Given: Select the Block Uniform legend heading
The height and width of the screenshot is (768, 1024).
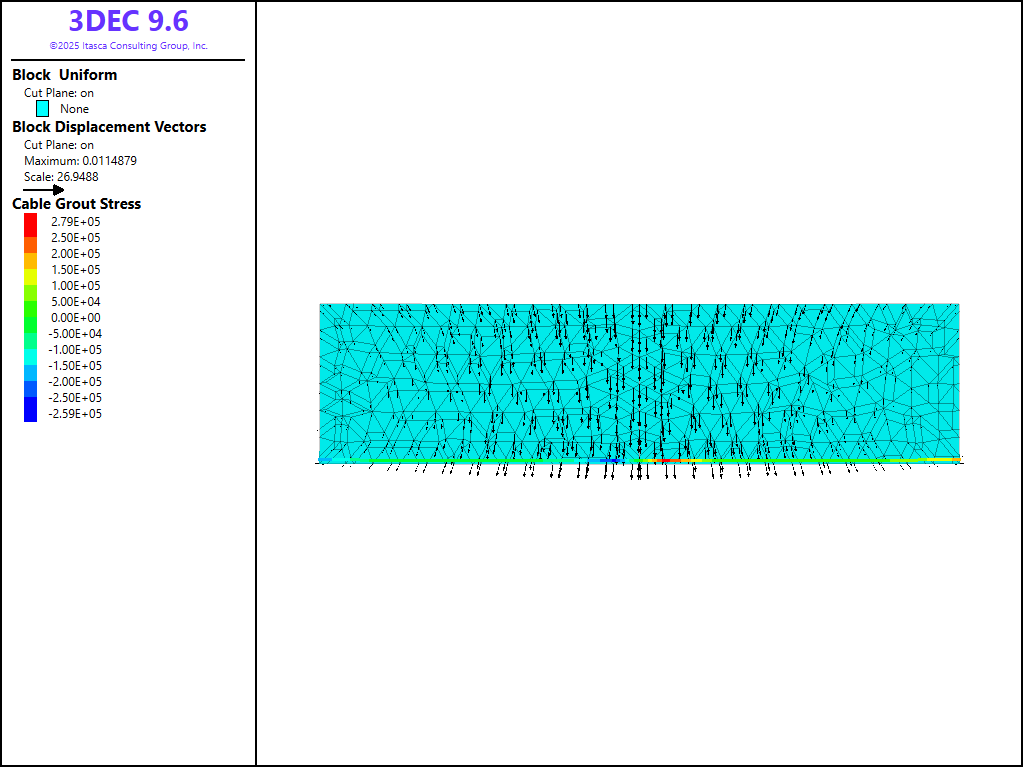Looking at the screenshot, I should point(64,75).
